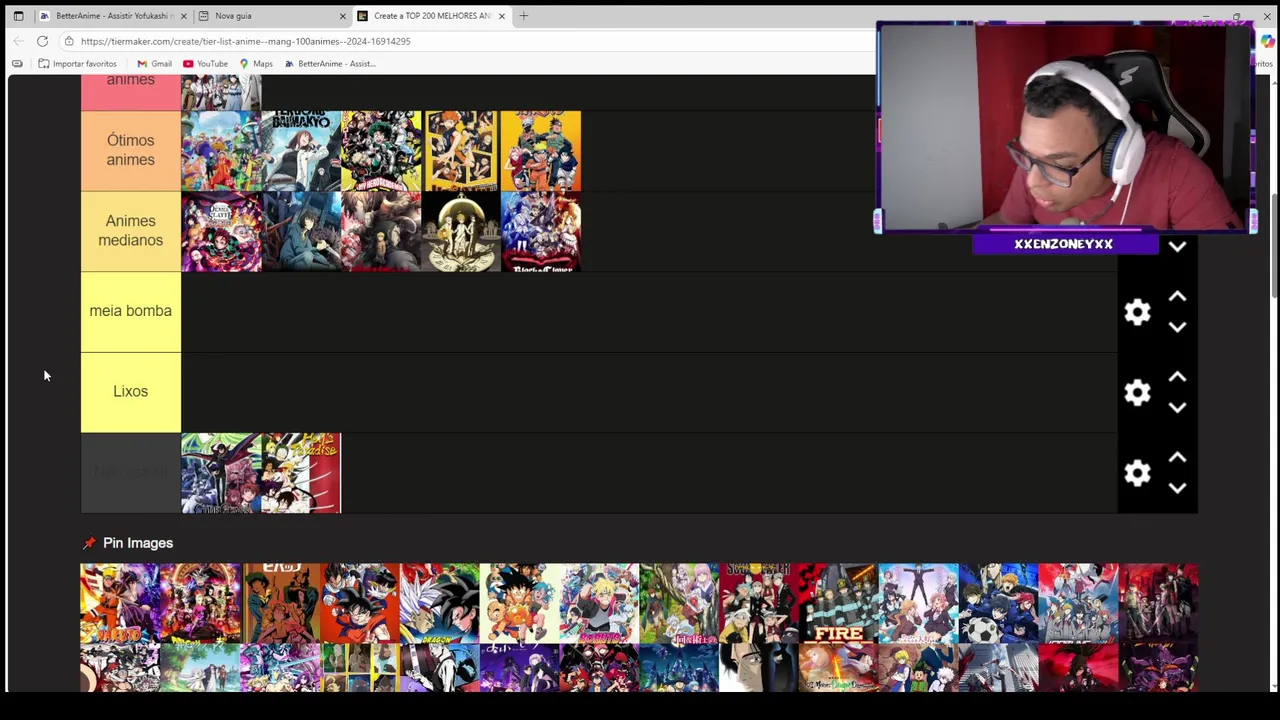Close the Create a TOP 200 MELHORES tab
The height and width of the screenshot is (720, 1280).
pyautogui.click(x=501, y=16)
